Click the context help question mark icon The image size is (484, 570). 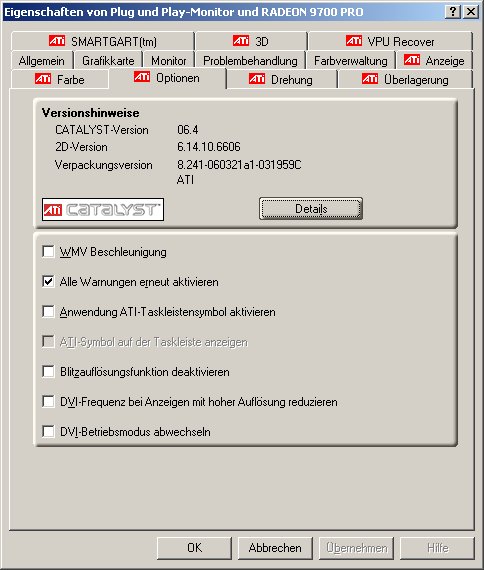coord(453,12)
